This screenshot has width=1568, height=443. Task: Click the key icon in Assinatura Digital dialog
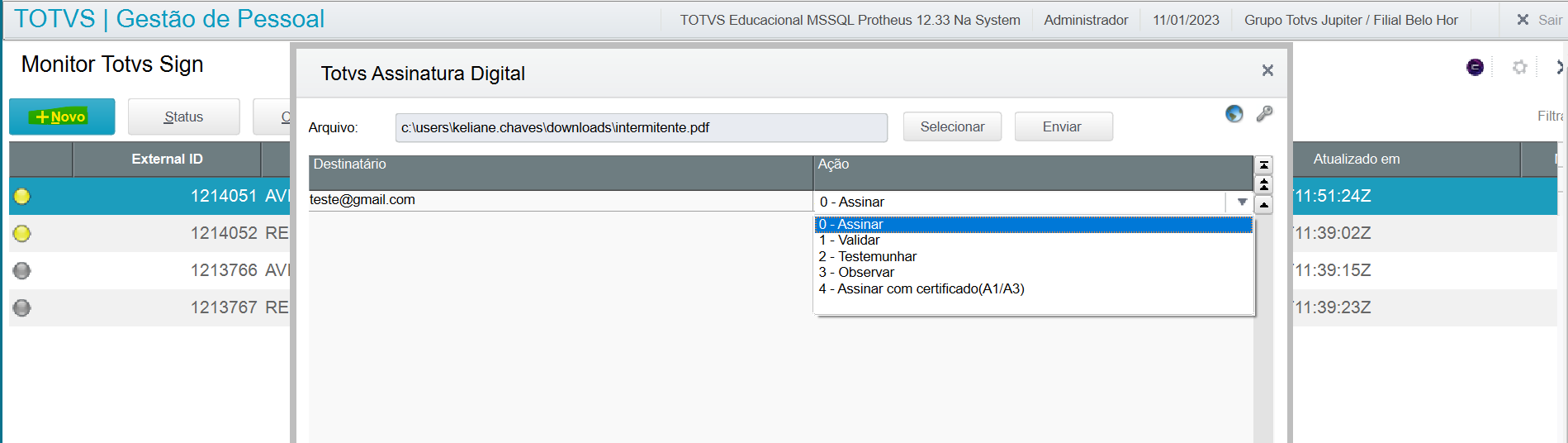pos(1264,114)
